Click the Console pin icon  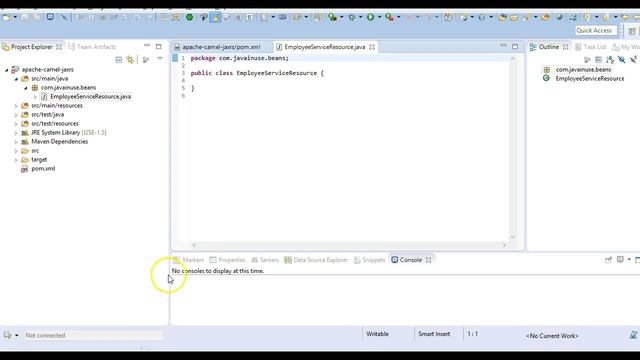pos(608,260)
